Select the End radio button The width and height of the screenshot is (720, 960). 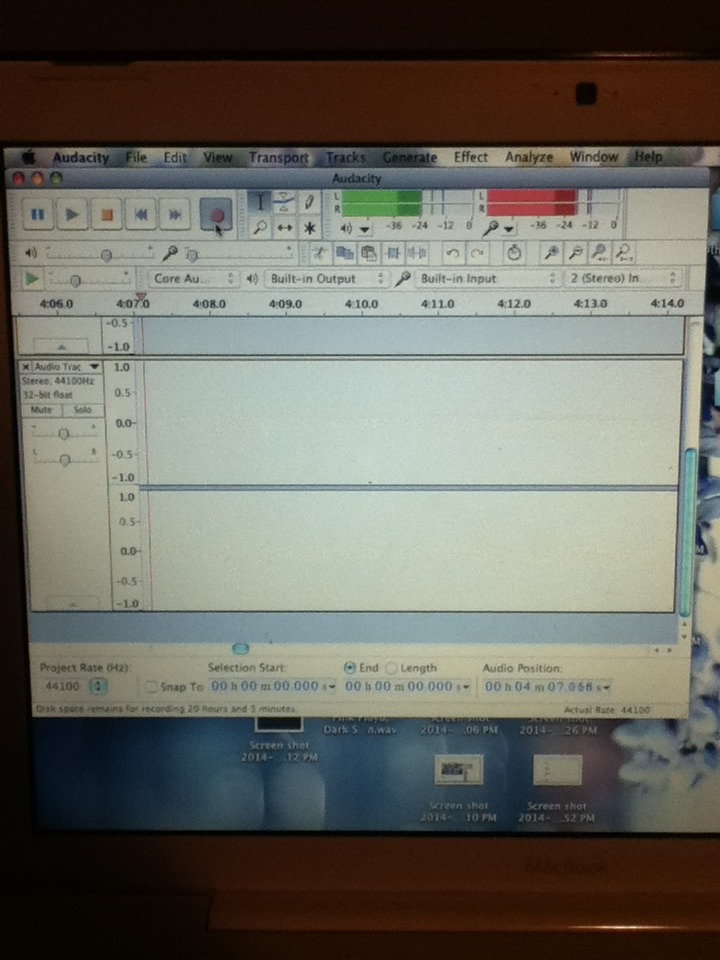coord(350,668)
